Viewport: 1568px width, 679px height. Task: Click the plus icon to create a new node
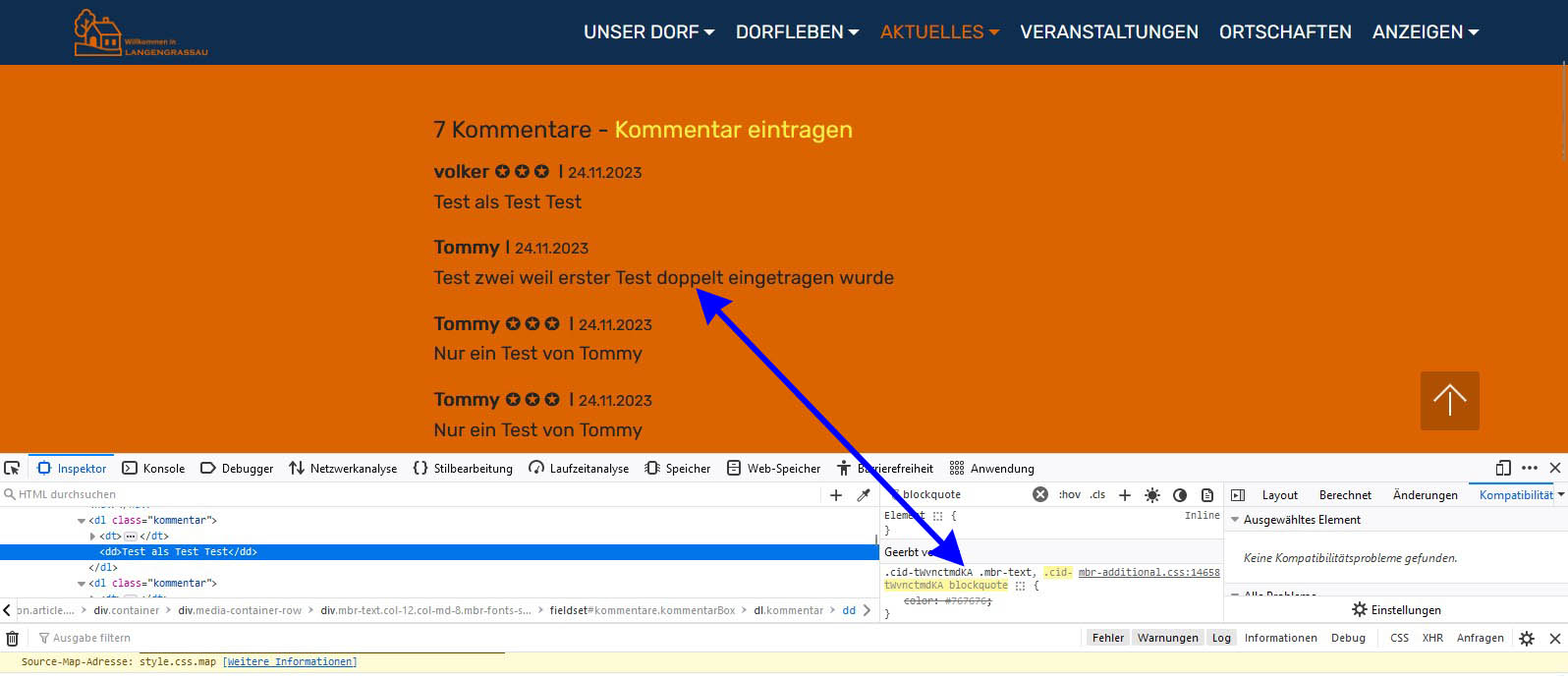[836, 495]
